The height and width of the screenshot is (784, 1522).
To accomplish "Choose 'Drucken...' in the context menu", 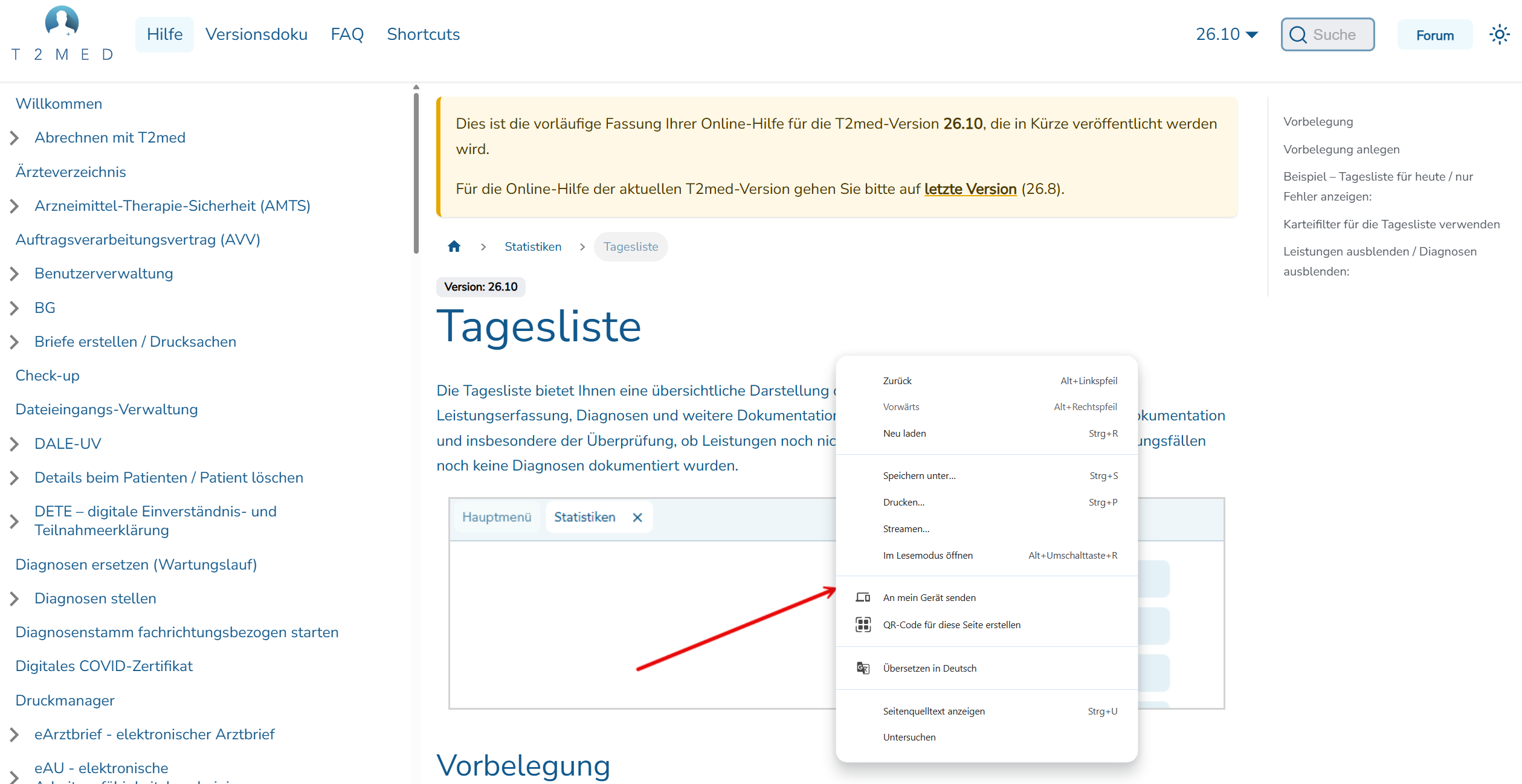I will [x=987, y=502].
